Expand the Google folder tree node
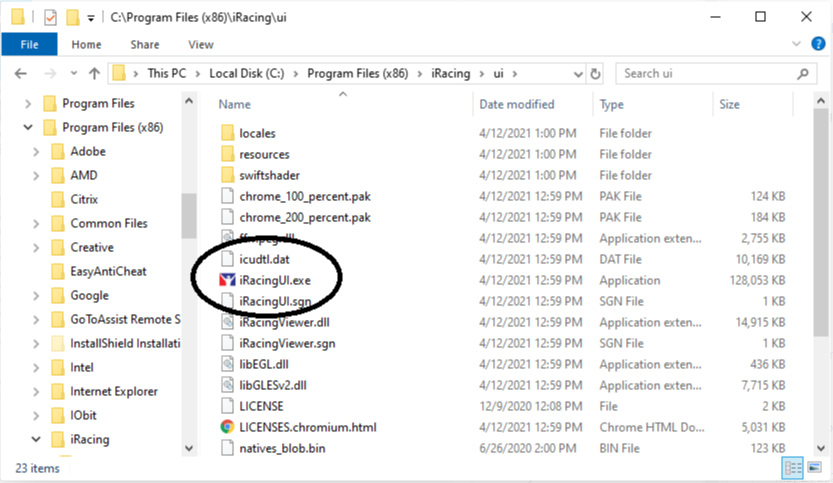 point(36,295)
